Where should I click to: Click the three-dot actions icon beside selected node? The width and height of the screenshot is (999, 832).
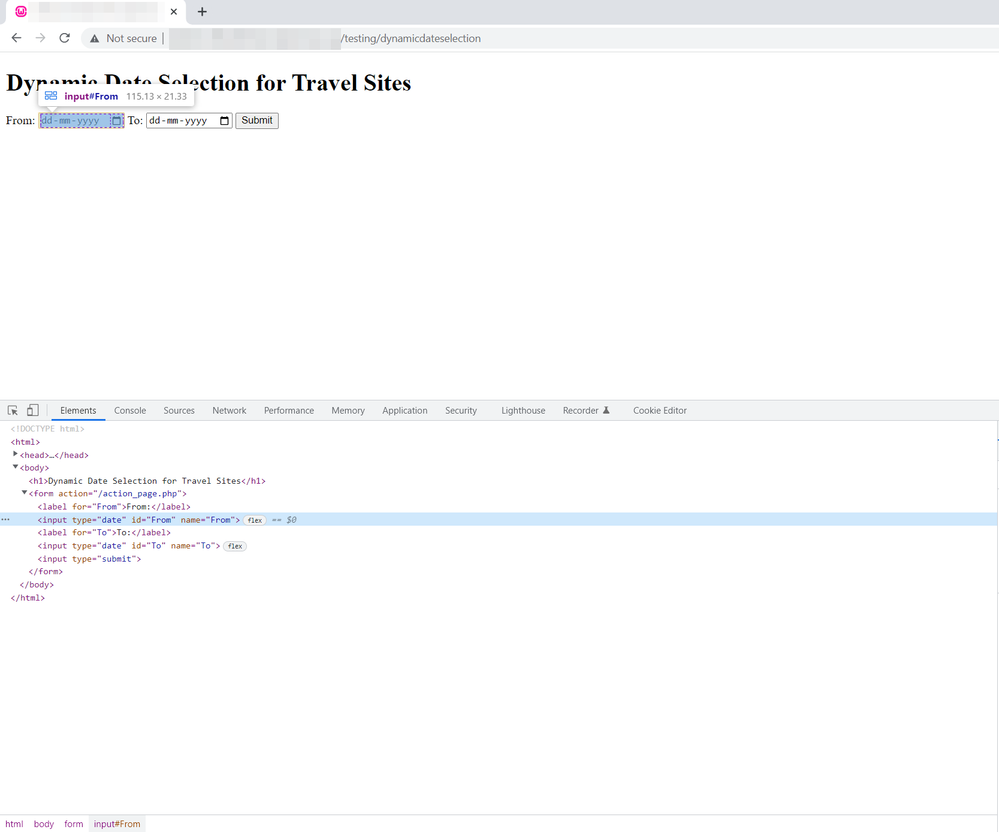[x=6, y=520]
